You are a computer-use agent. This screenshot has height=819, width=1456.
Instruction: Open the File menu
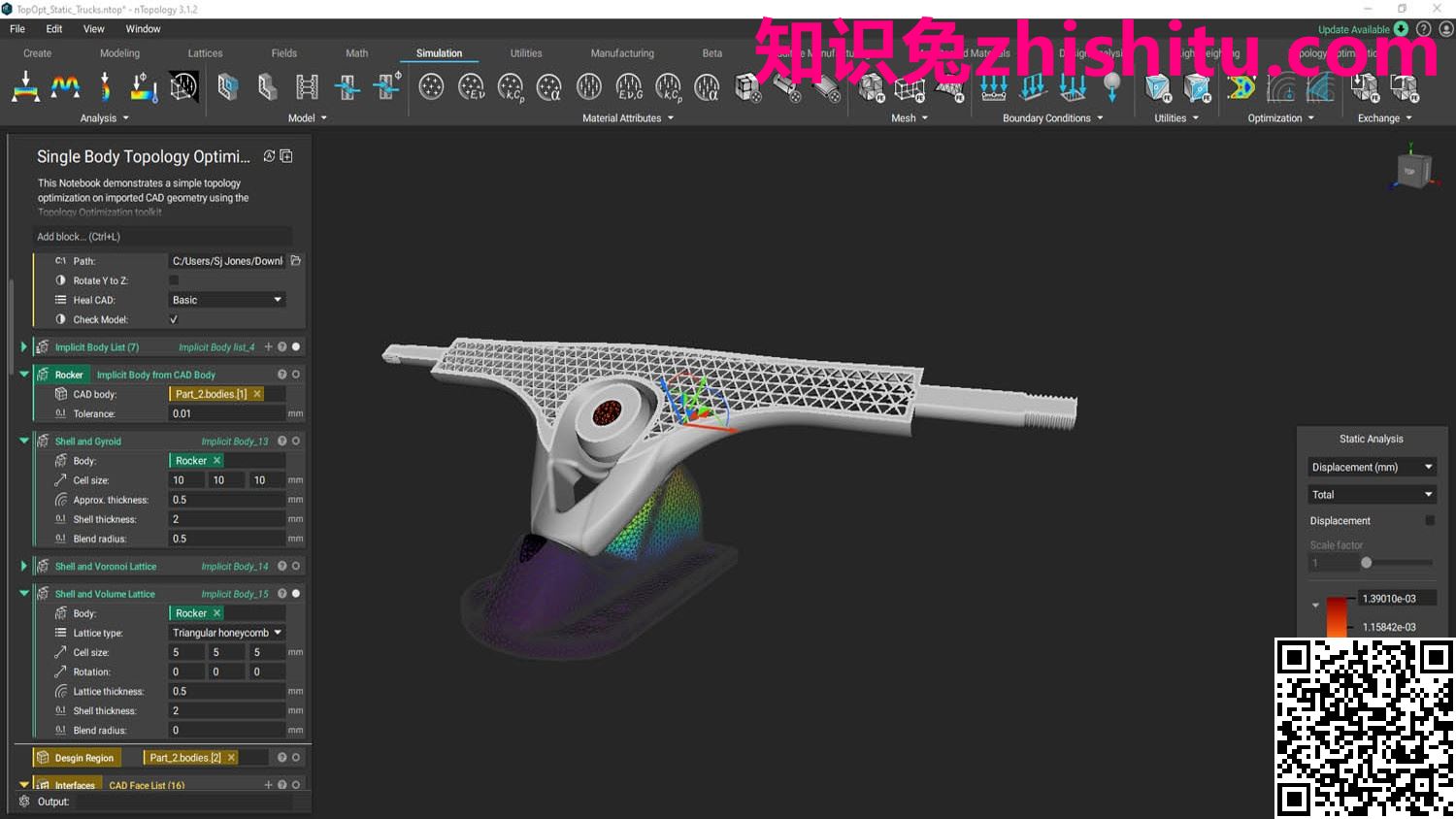coord(17,29)
